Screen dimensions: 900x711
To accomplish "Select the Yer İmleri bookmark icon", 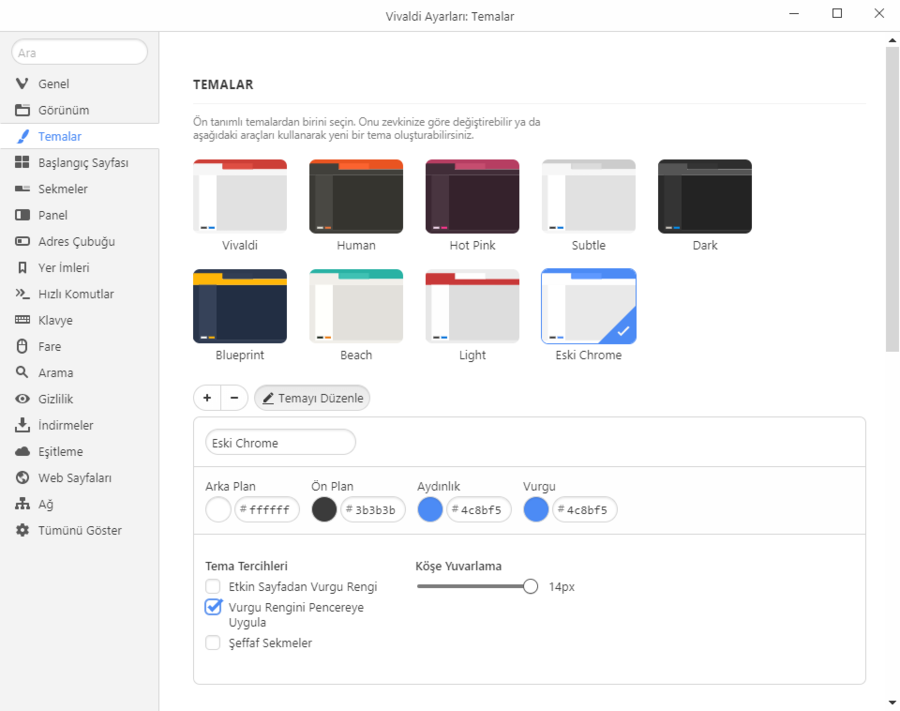I will 22,268.
